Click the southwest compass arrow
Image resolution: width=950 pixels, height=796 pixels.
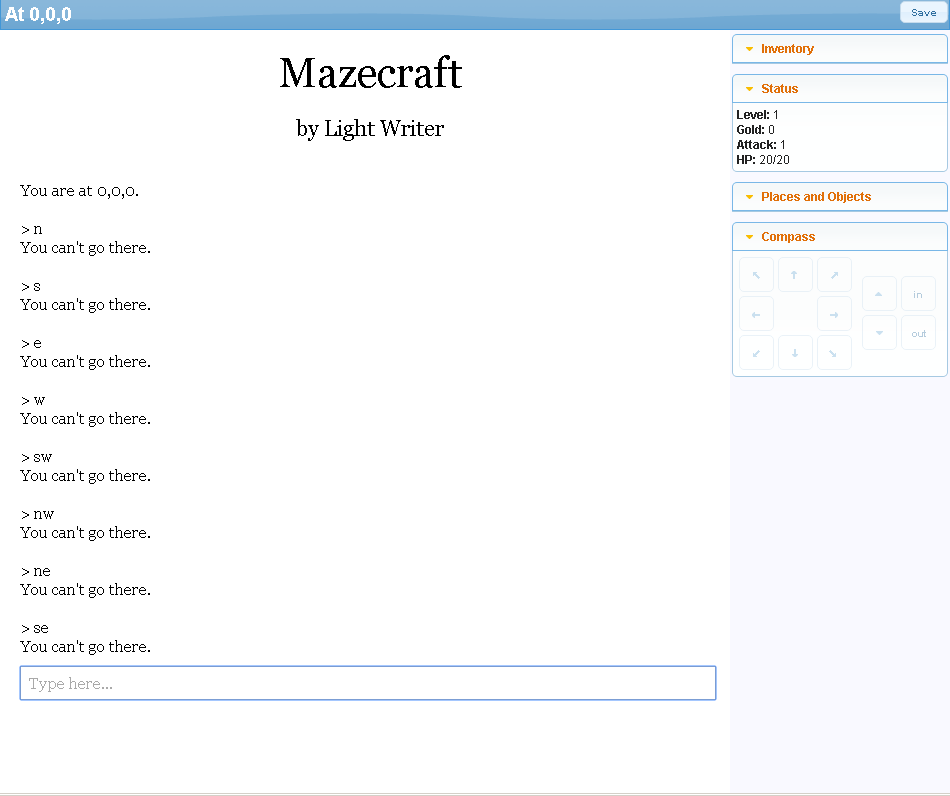pos(756,353)
